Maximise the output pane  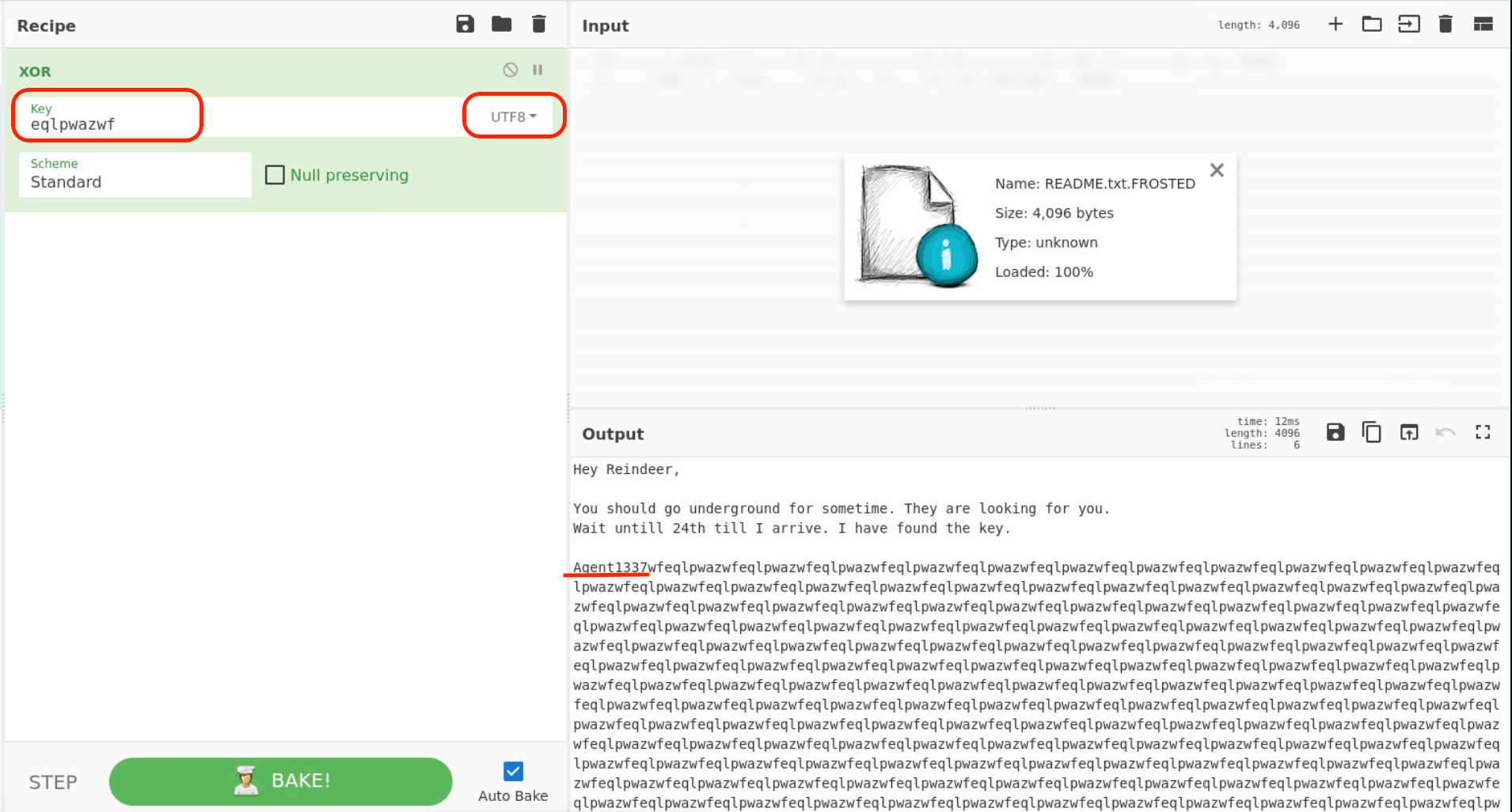click(x=1483, y=432)
